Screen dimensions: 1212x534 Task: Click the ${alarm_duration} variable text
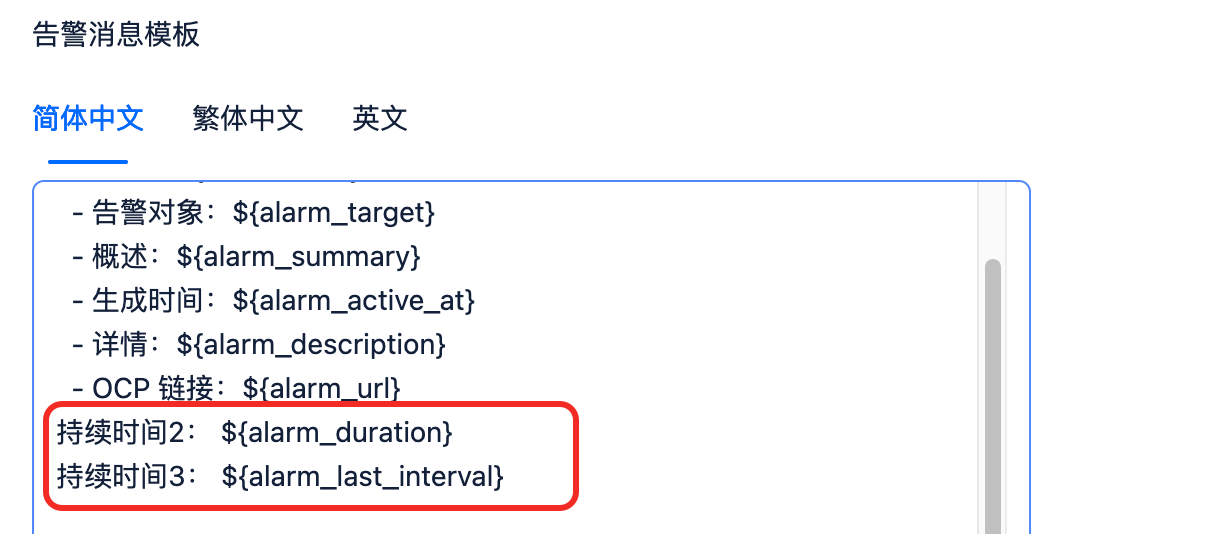[338, 433]
